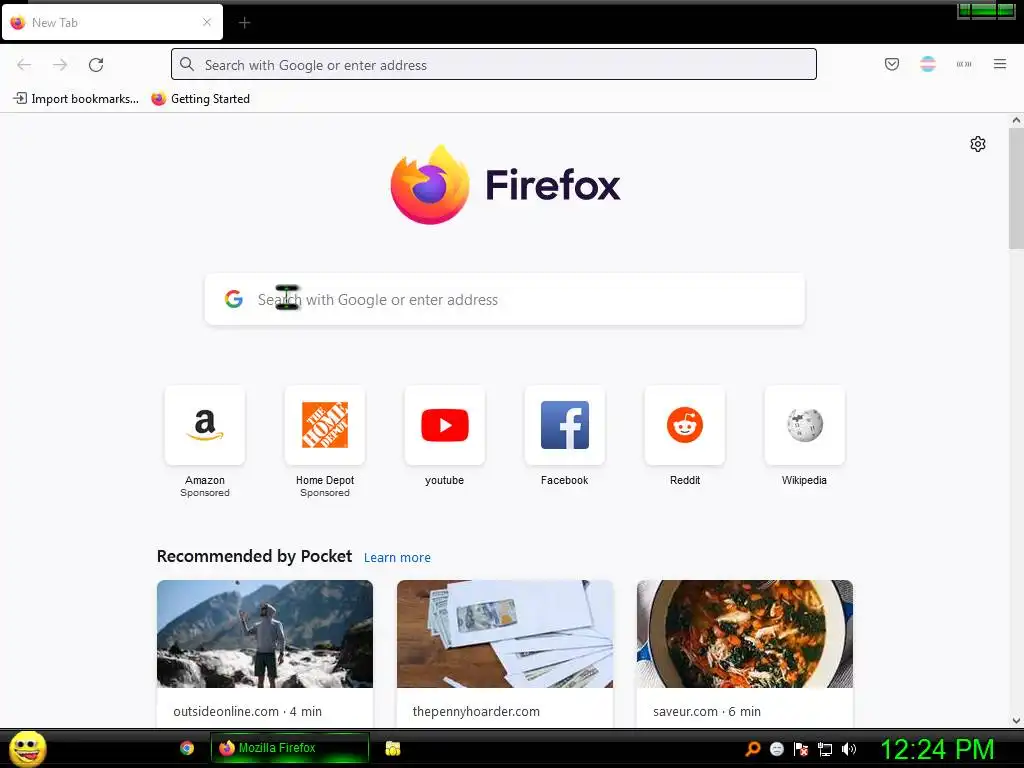Open the saveur.com article thumbnail
This screenshot has width=1024, height=768.
(x=744, y=633)
